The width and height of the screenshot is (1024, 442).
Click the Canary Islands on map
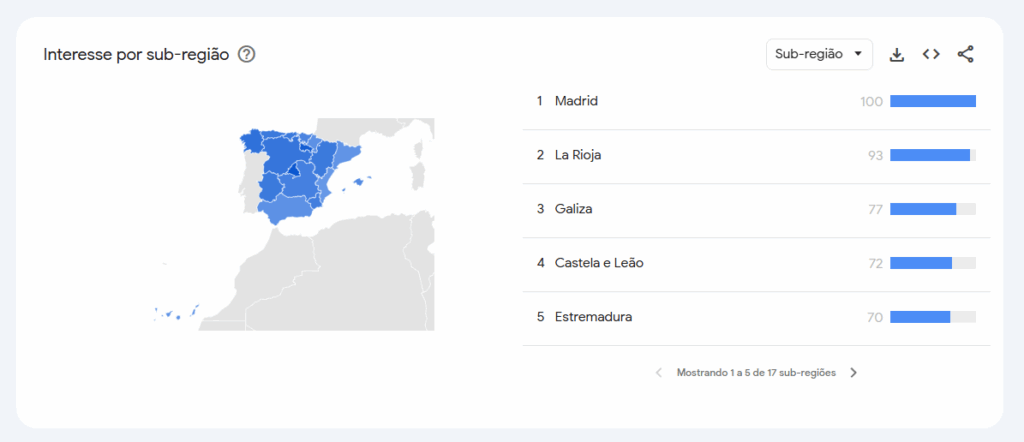click(x=176, y=315)
